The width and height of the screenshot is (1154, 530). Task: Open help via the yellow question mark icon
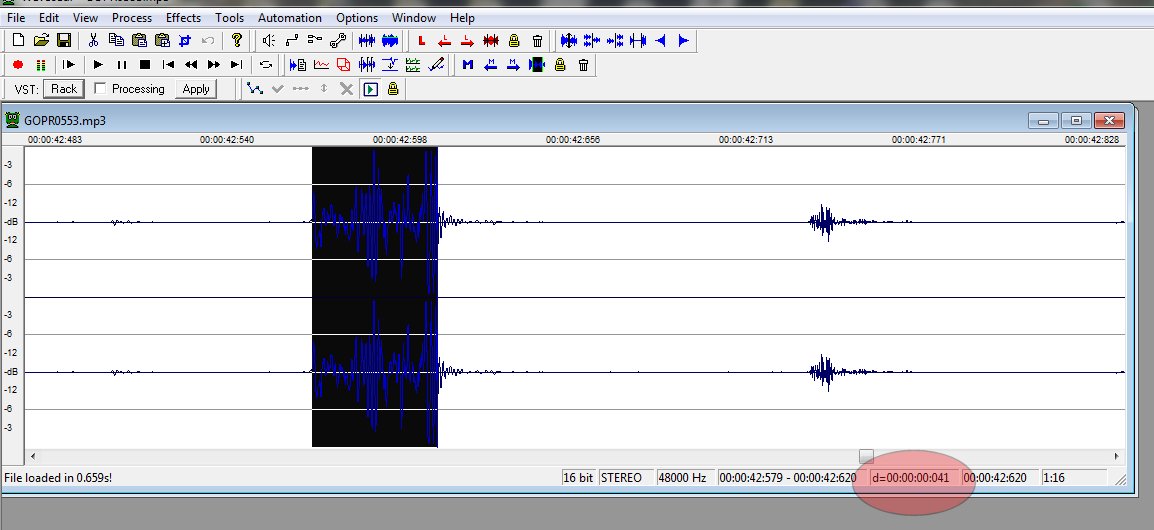[x=236, y=40]
